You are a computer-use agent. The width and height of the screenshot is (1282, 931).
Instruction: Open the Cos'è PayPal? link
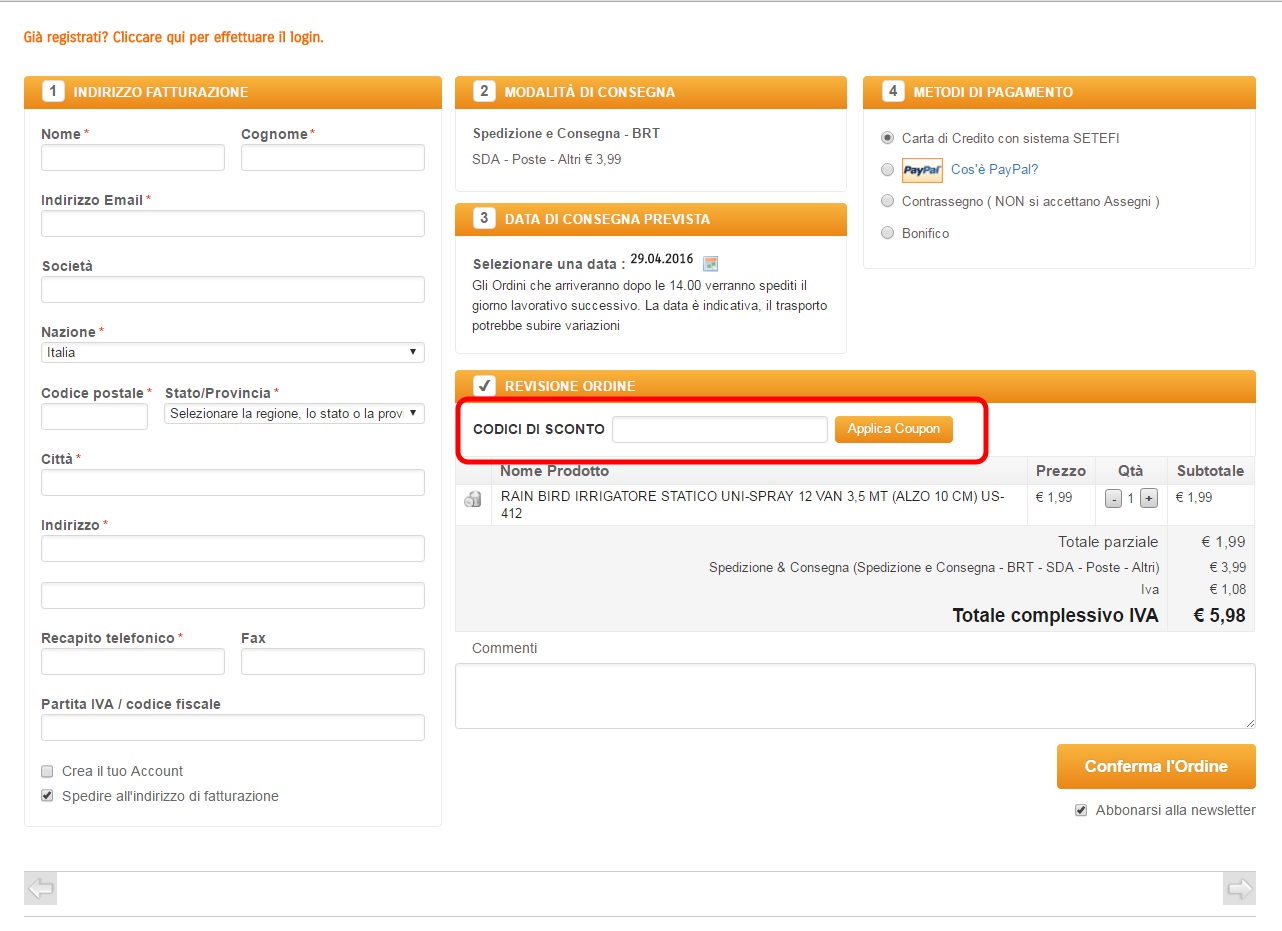pyautogui.click(x=994, y=170)
